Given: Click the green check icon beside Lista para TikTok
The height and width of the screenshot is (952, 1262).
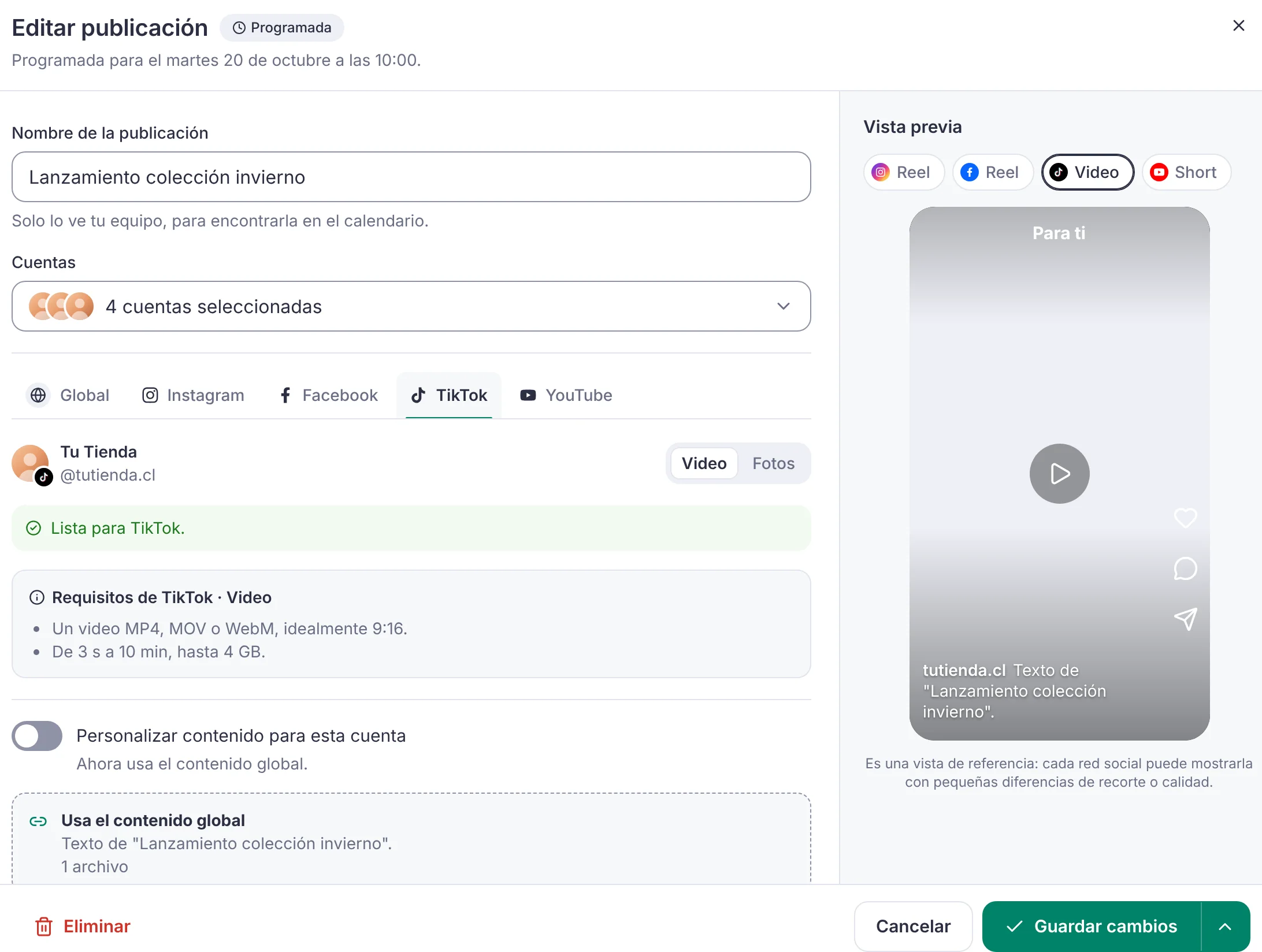Looking at the screenshot, I should (34, 528).
